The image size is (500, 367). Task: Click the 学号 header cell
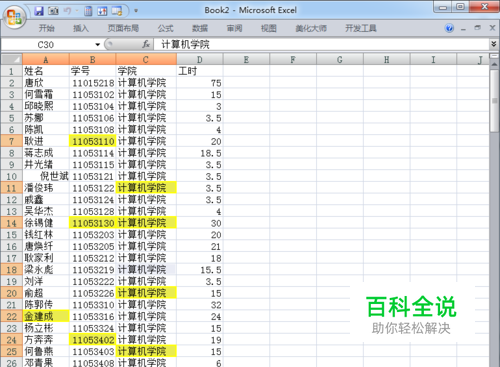point(92,71)
